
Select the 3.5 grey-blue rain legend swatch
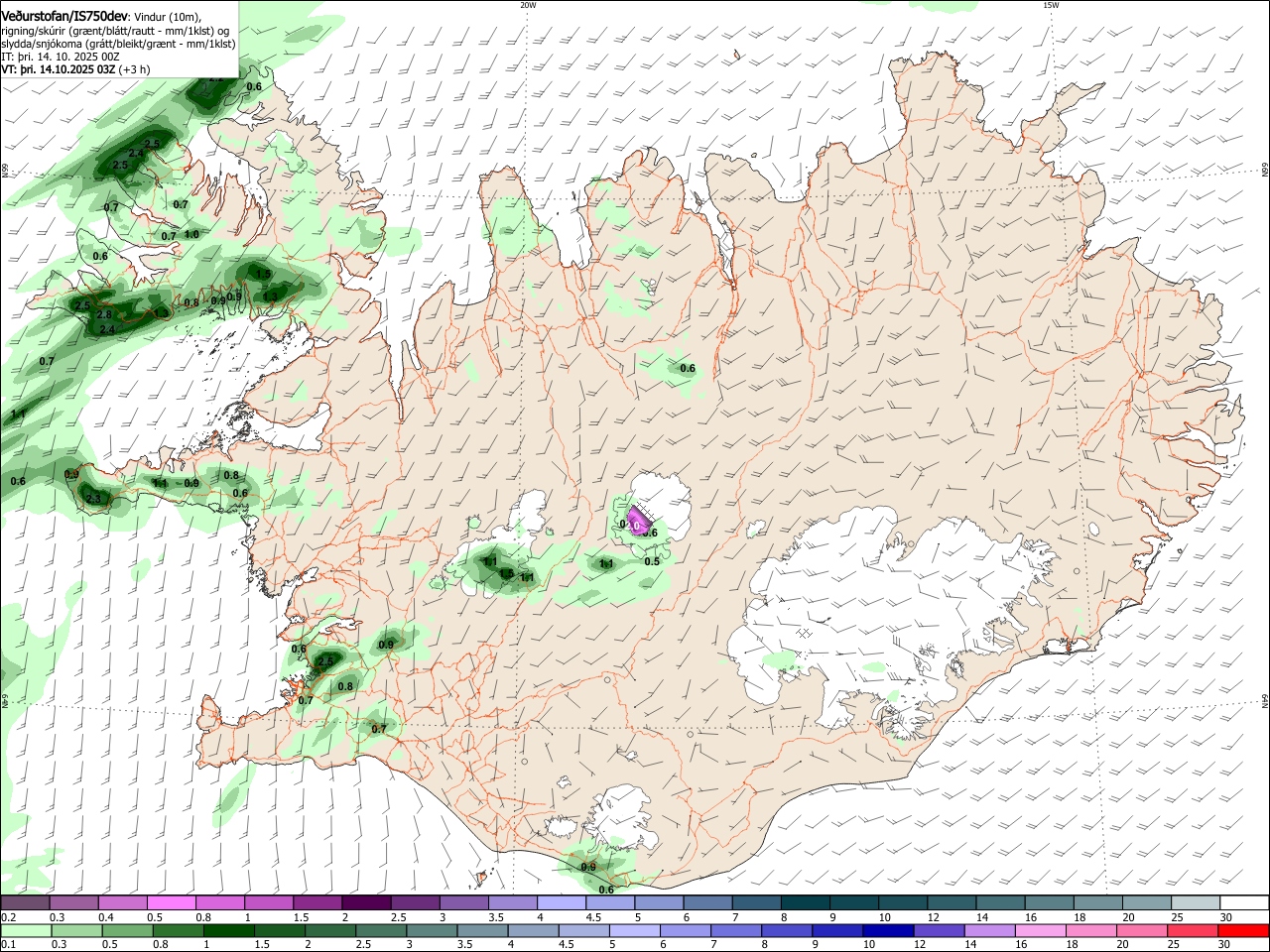tap(482, 930)
